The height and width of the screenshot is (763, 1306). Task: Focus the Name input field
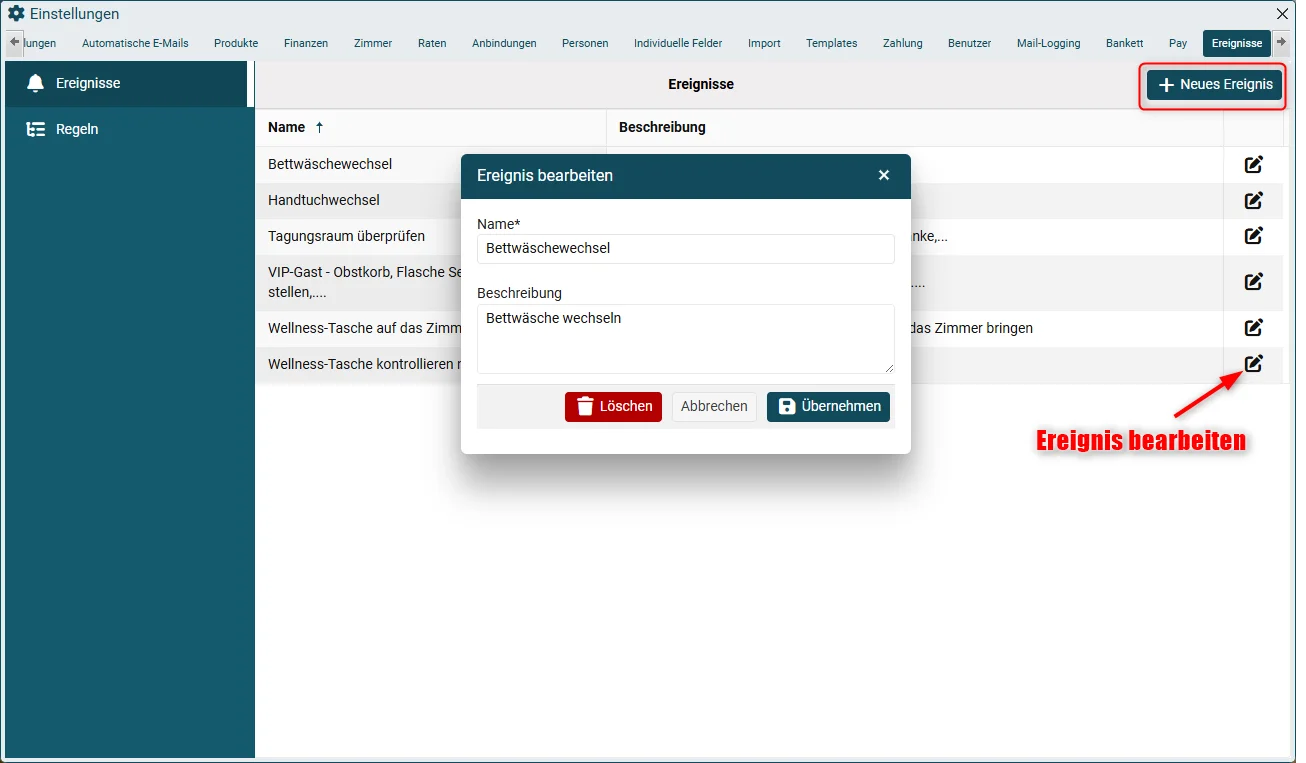(x=685, y=248)
